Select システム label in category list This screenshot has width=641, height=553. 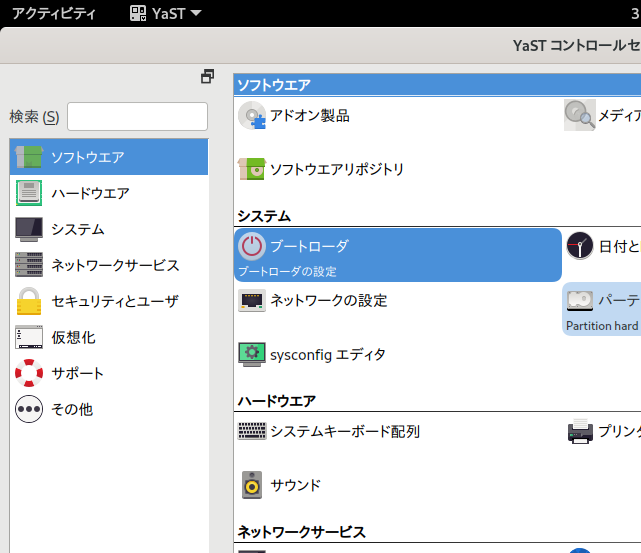tap(78, 229)
